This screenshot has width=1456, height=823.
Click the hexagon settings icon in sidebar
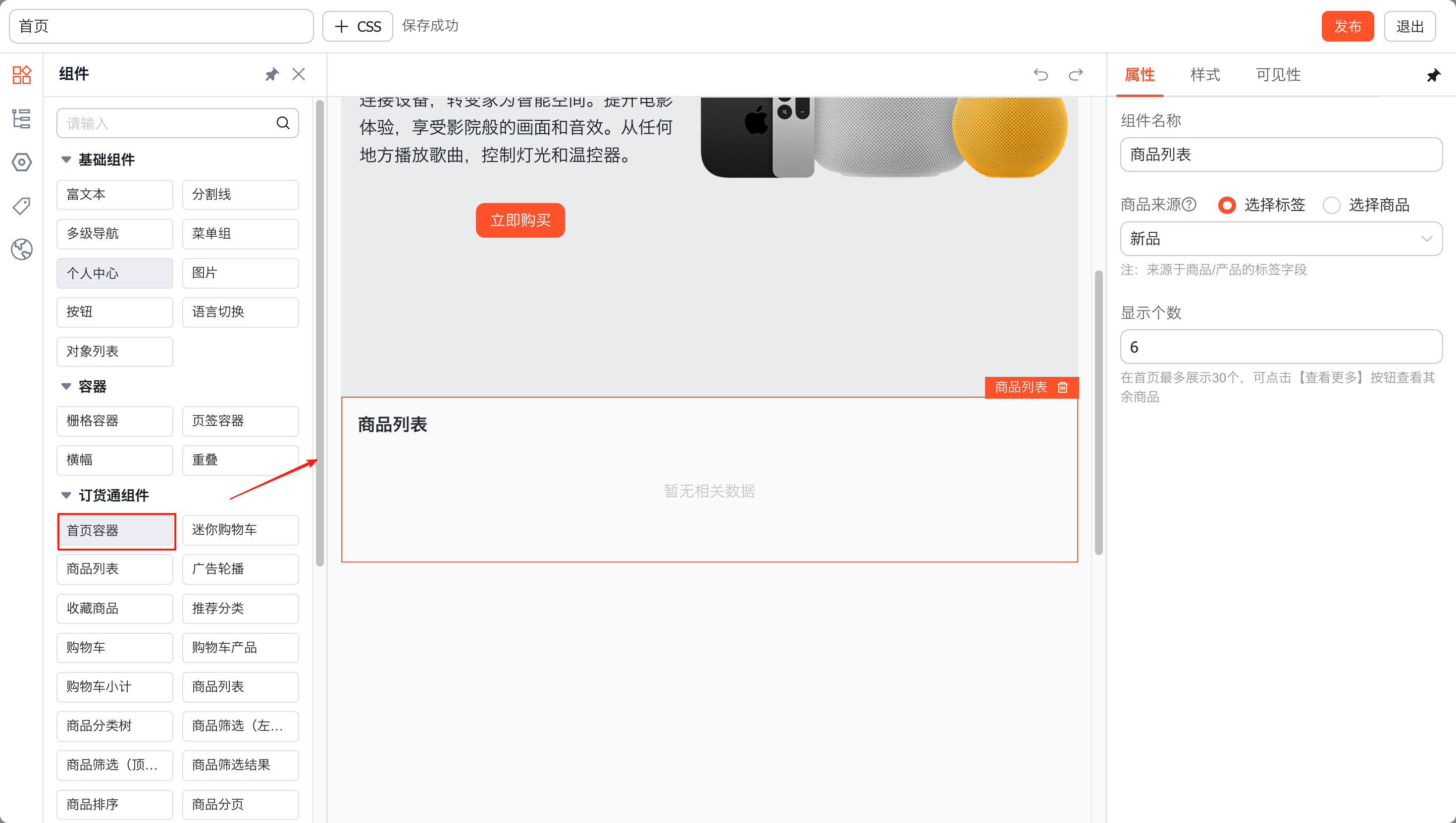[21, 162]
